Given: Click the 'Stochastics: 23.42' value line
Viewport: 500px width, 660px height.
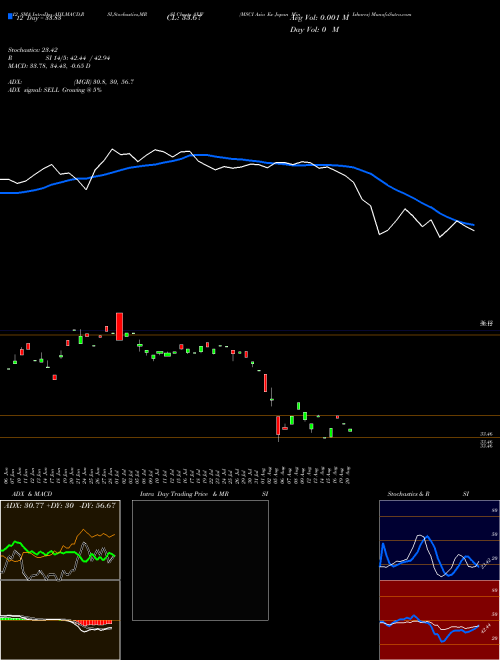Looking at the screenshot, I should 35,50.
